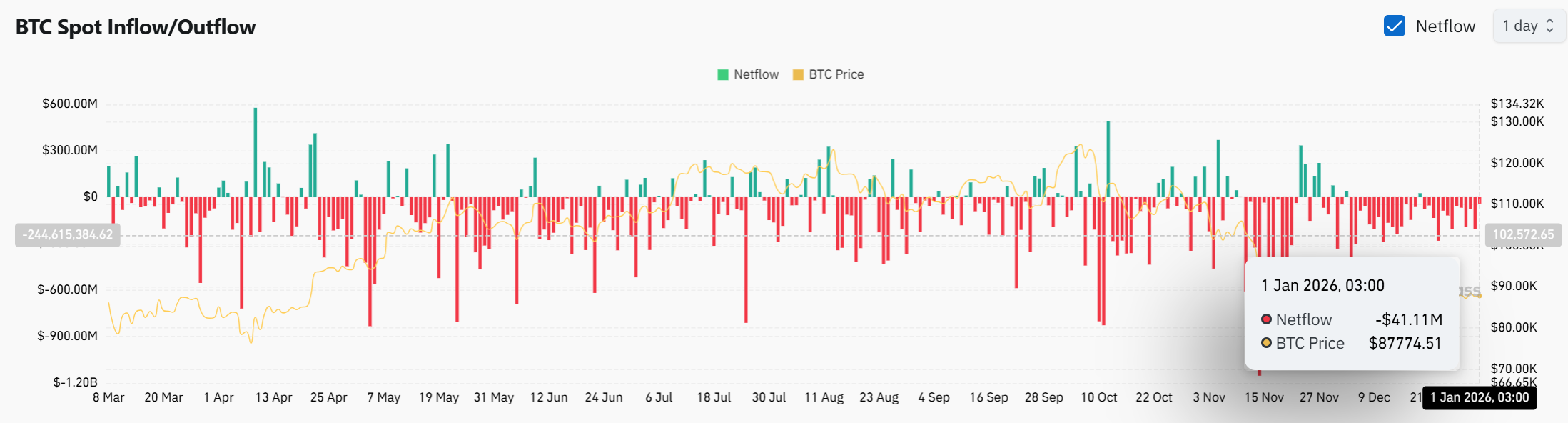This screenshot has width=1568, height=423.
Task: Click the $-900.00M label on the left axis
Action: pyautogui.click(x=68, y=336)
